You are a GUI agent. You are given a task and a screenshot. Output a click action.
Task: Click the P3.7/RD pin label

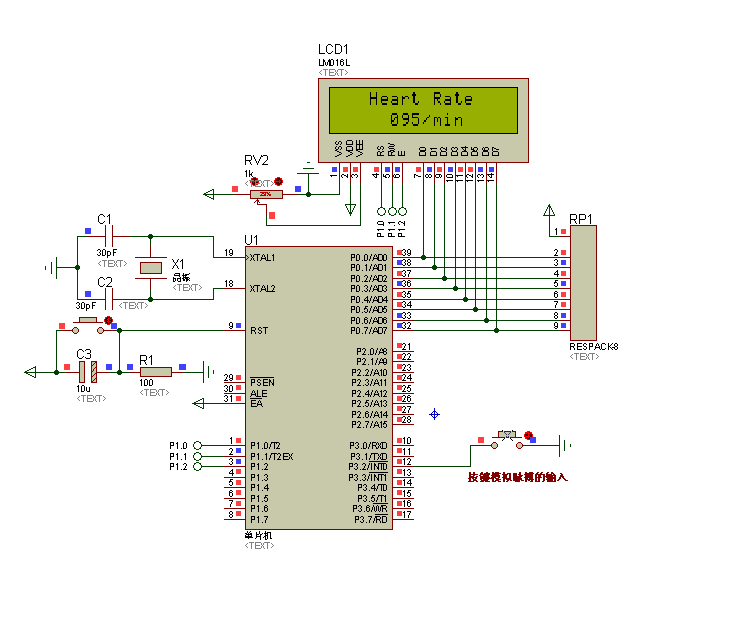(371, 519)
